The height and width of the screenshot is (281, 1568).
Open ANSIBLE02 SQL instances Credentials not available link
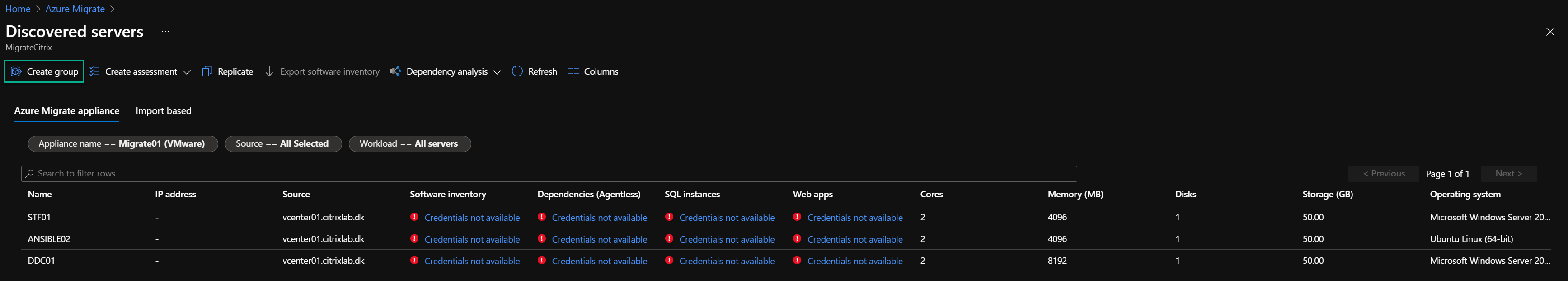(x=727, y=239)
